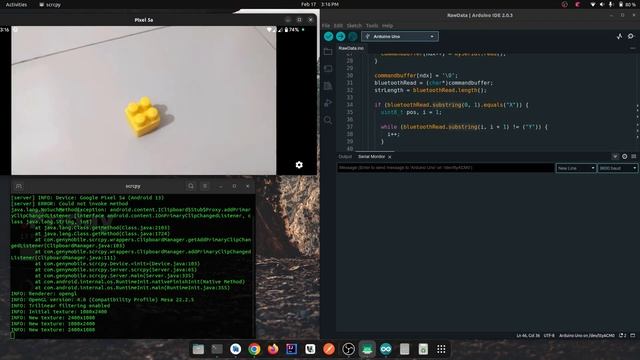Open the 9600 baud rate dropdown
Viewport: 640px width, 360px height.
click(618, 168)
